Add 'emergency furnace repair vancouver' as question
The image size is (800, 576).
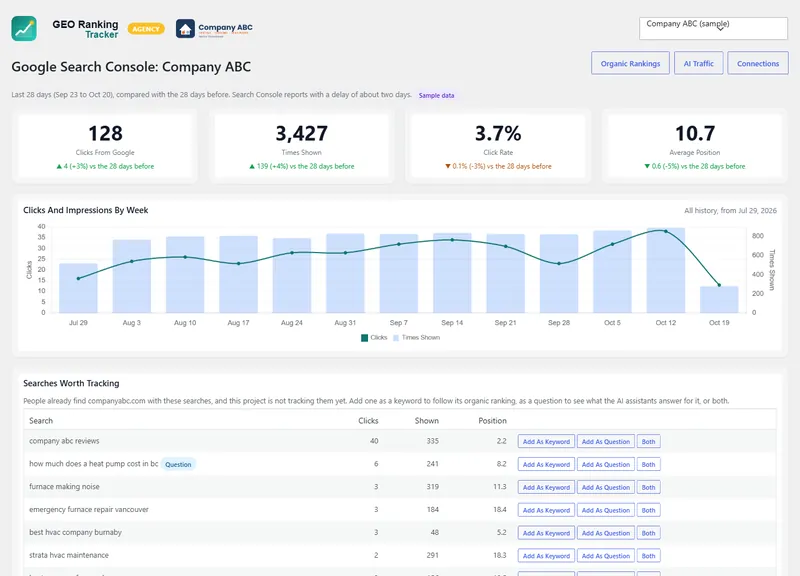606,510
